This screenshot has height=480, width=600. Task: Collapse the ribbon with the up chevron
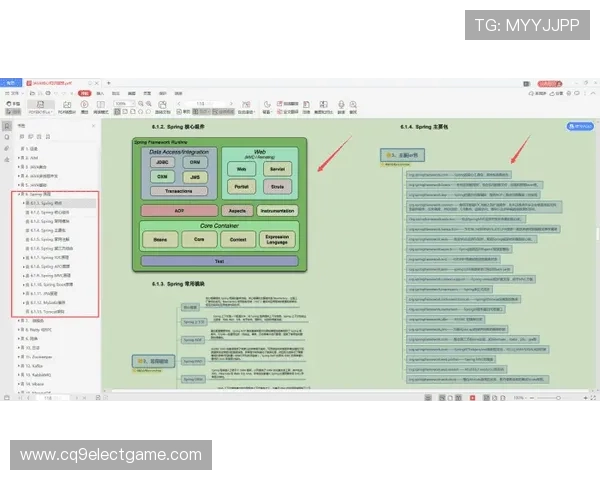[593, 93]
